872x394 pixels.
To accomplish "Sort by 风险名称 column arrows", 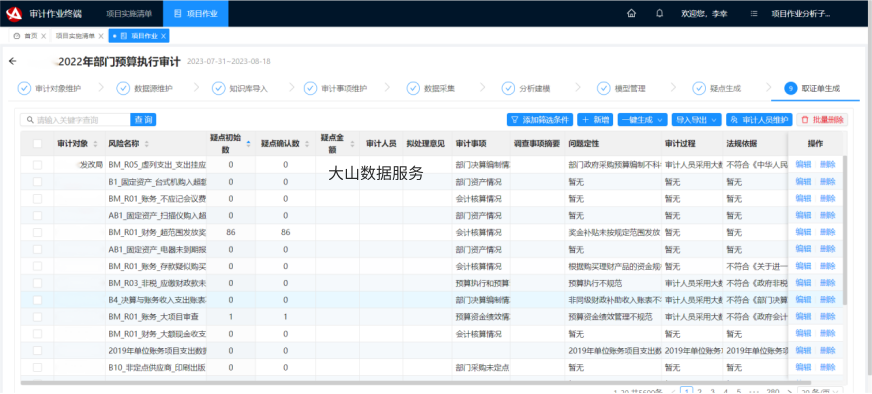I will [147, 144].
